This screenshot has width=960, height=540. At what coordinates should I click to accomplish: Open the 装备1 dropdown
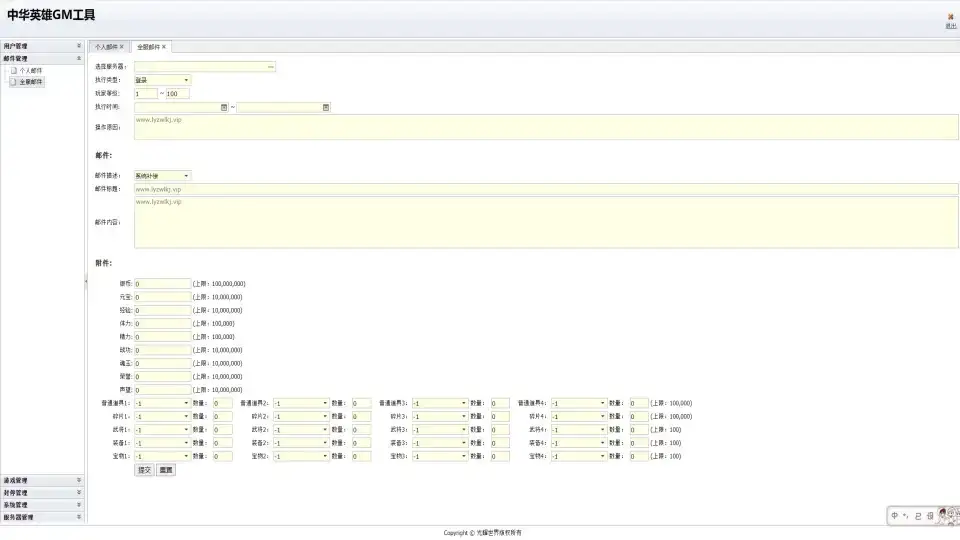(163, 443)
